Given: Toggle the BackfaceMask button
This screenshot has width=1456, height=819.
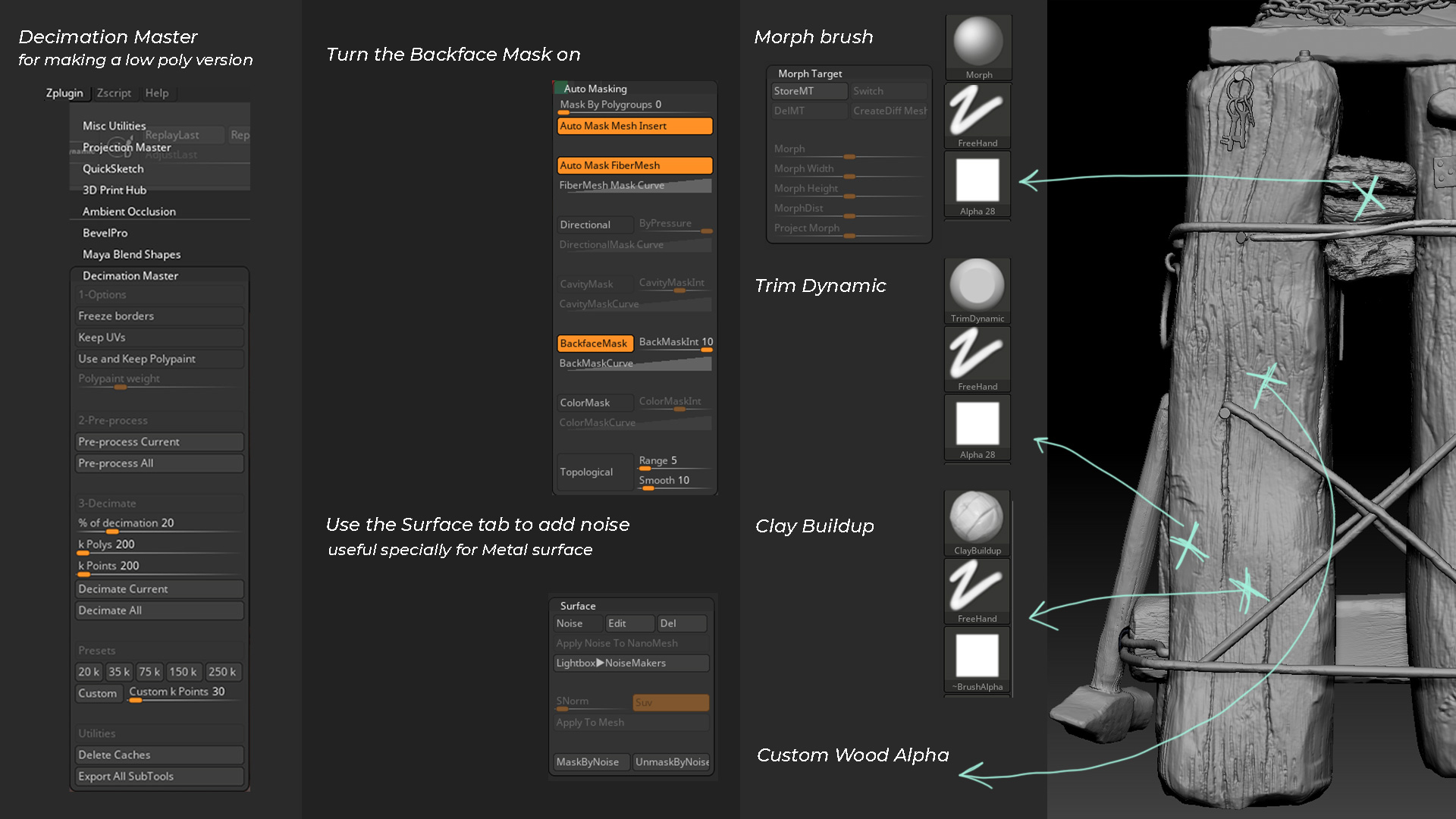Looking at the screenshot, I should point(595,344).
